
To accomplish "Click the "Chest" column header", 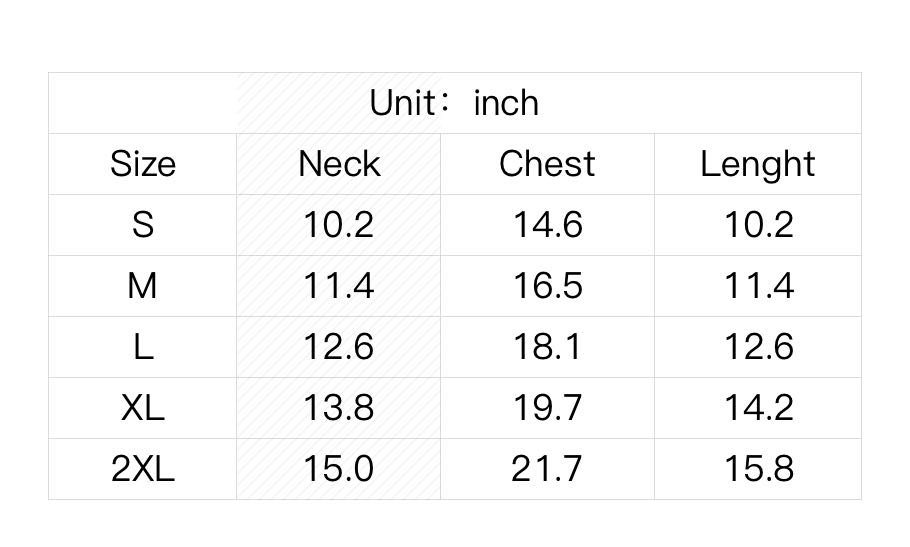I will [x=547, y=164].
